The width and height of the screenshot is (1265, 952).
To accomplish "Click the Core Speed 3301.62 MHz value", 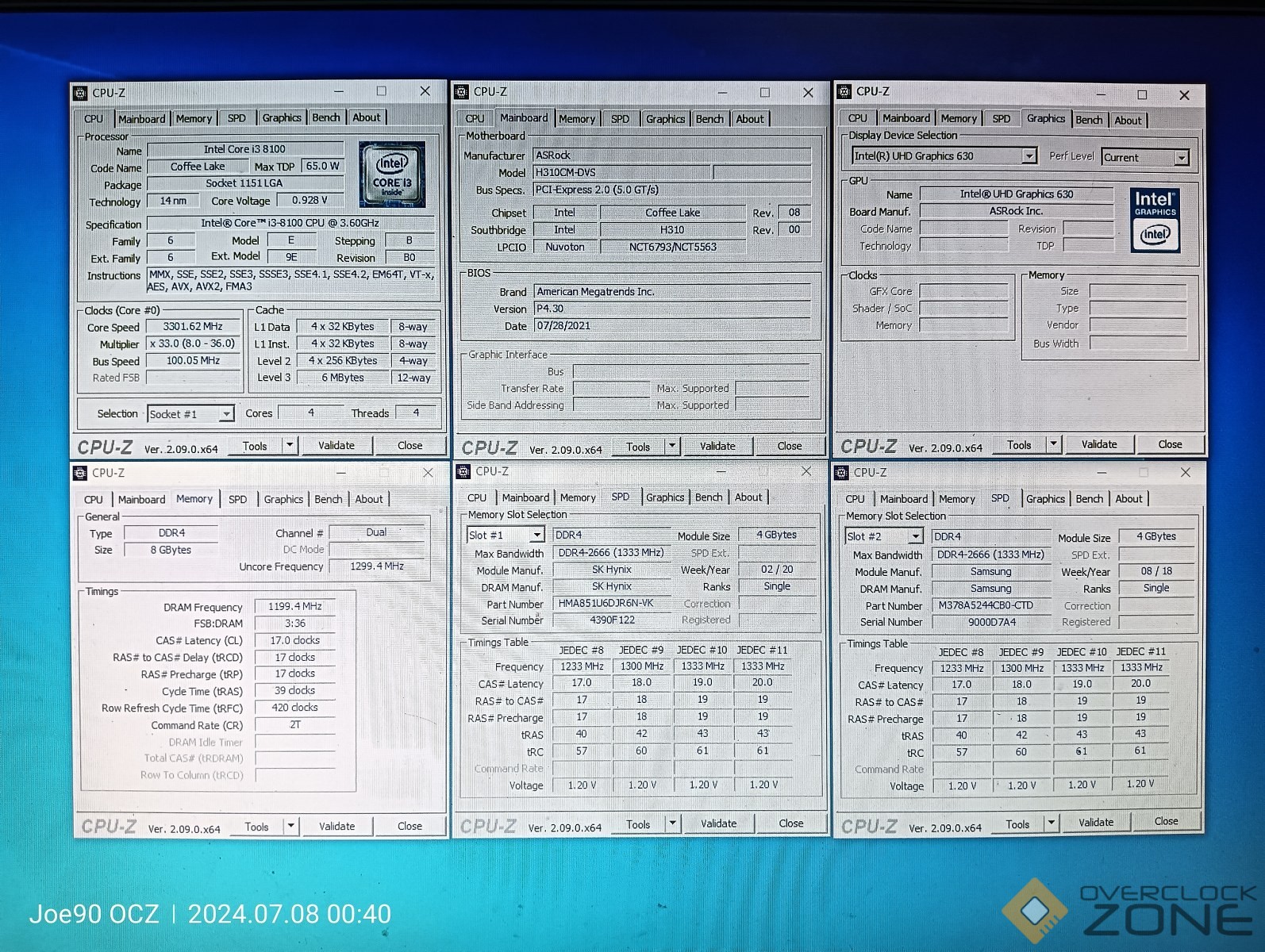I will pyautogui.click(x=193, y=326).
